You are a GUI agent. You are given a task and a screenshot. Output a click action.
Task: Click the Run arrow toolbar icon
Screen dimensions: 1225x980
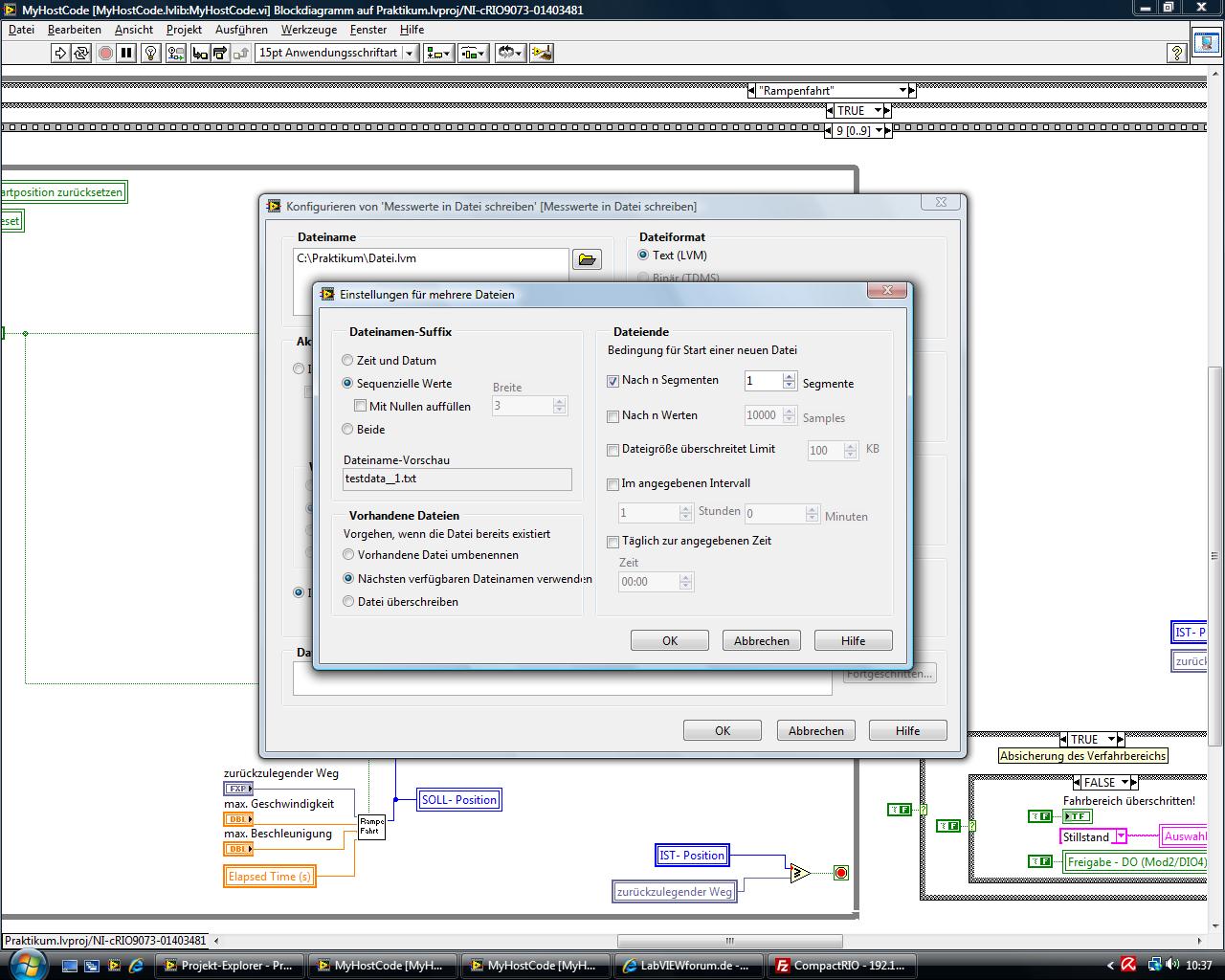coord(60,54)
